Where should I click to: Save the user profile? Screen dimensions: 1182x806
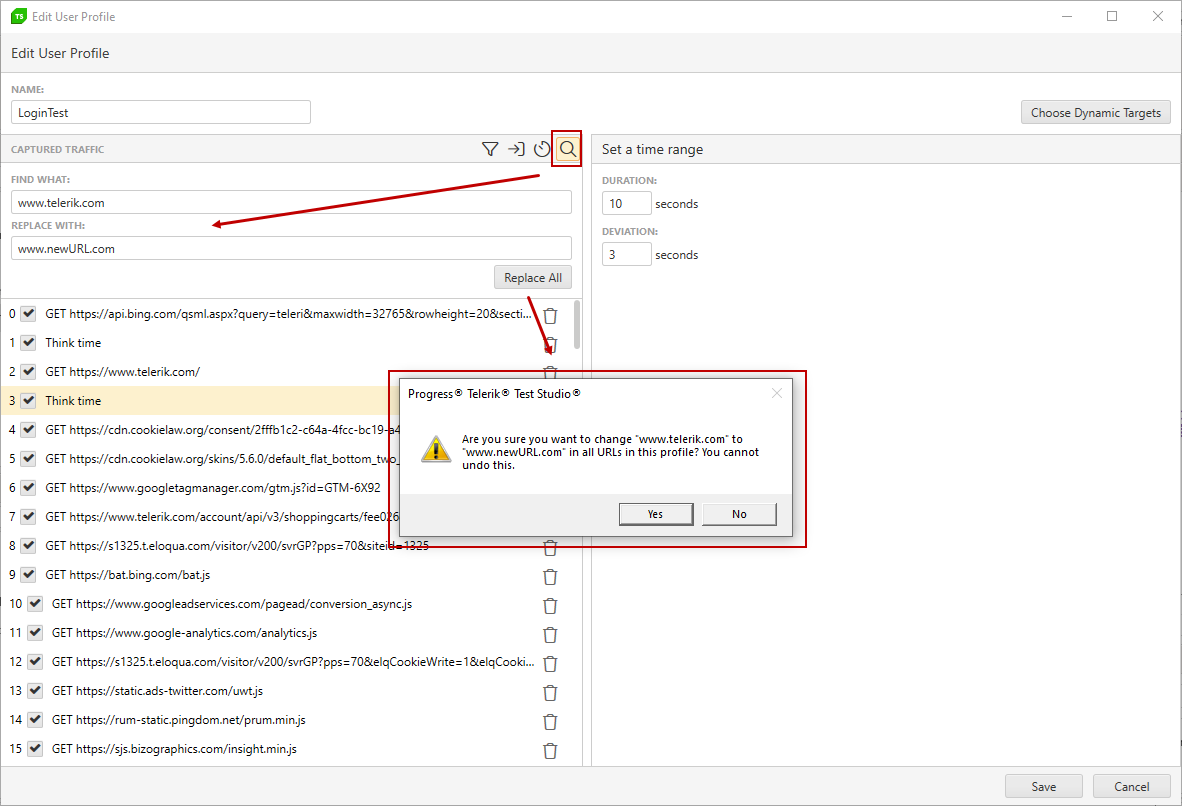click(1043, 786)
